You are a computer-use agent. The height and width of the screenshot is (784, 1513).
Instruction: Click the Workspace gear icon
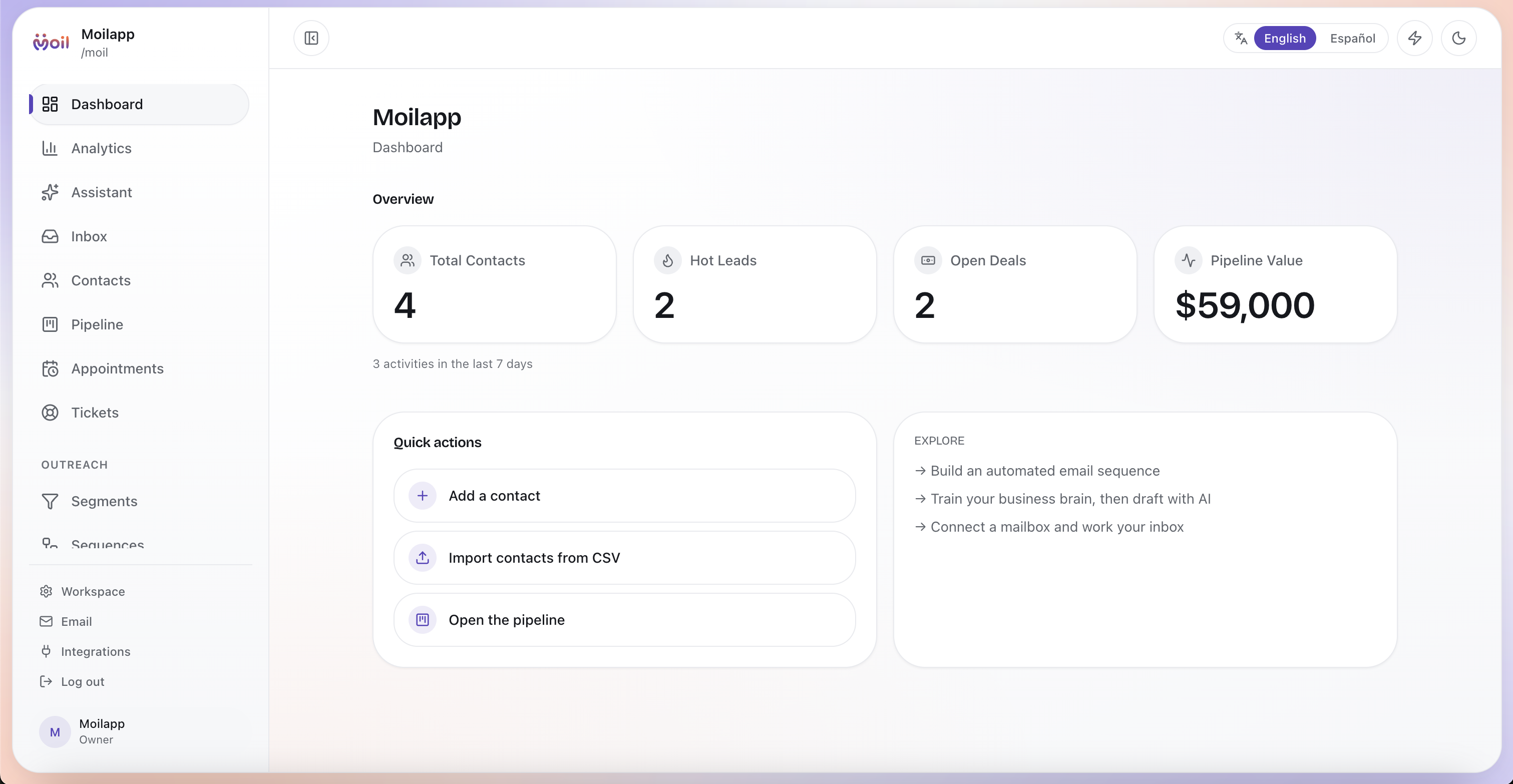coord(46,591)
